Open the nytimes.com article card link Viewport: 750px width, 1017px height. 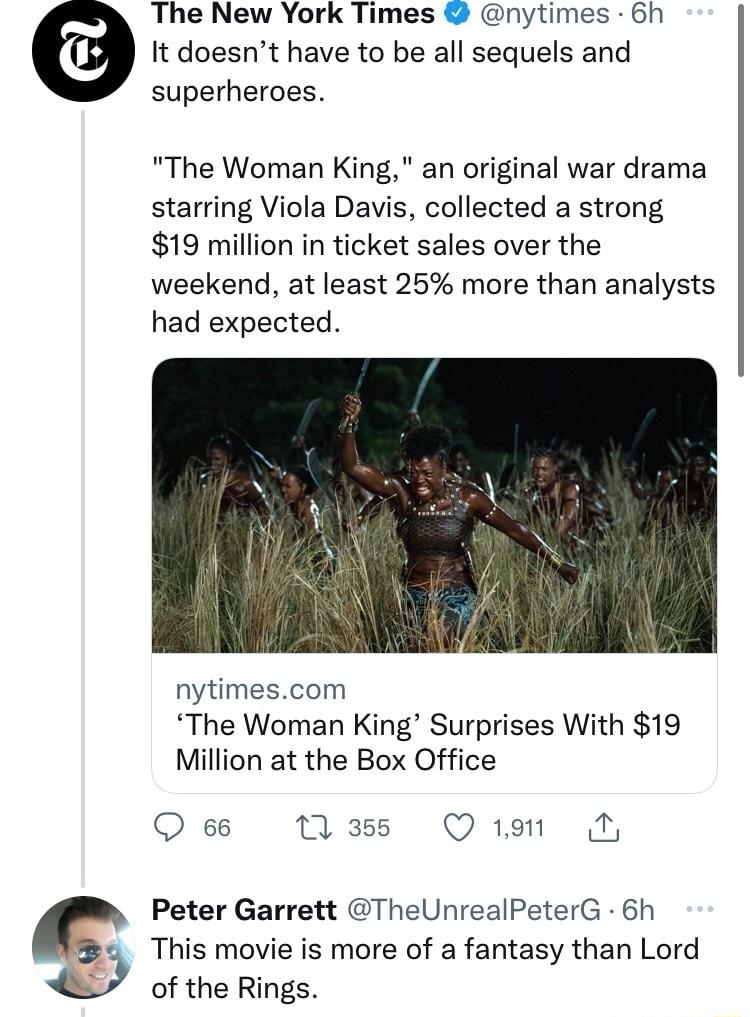(262, 688)
